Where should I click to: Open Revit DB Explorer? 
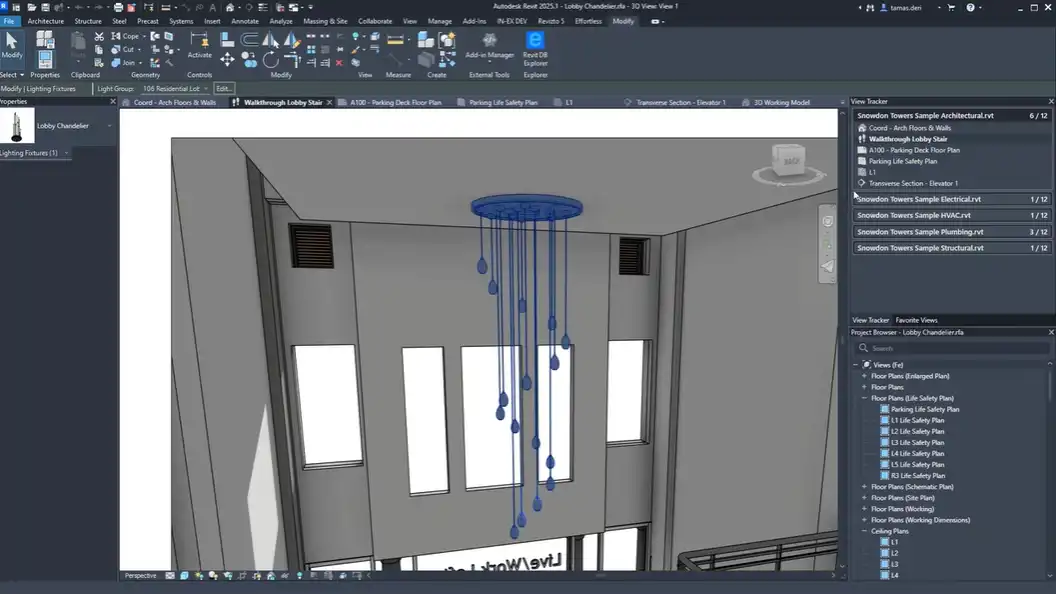(535, 48)
